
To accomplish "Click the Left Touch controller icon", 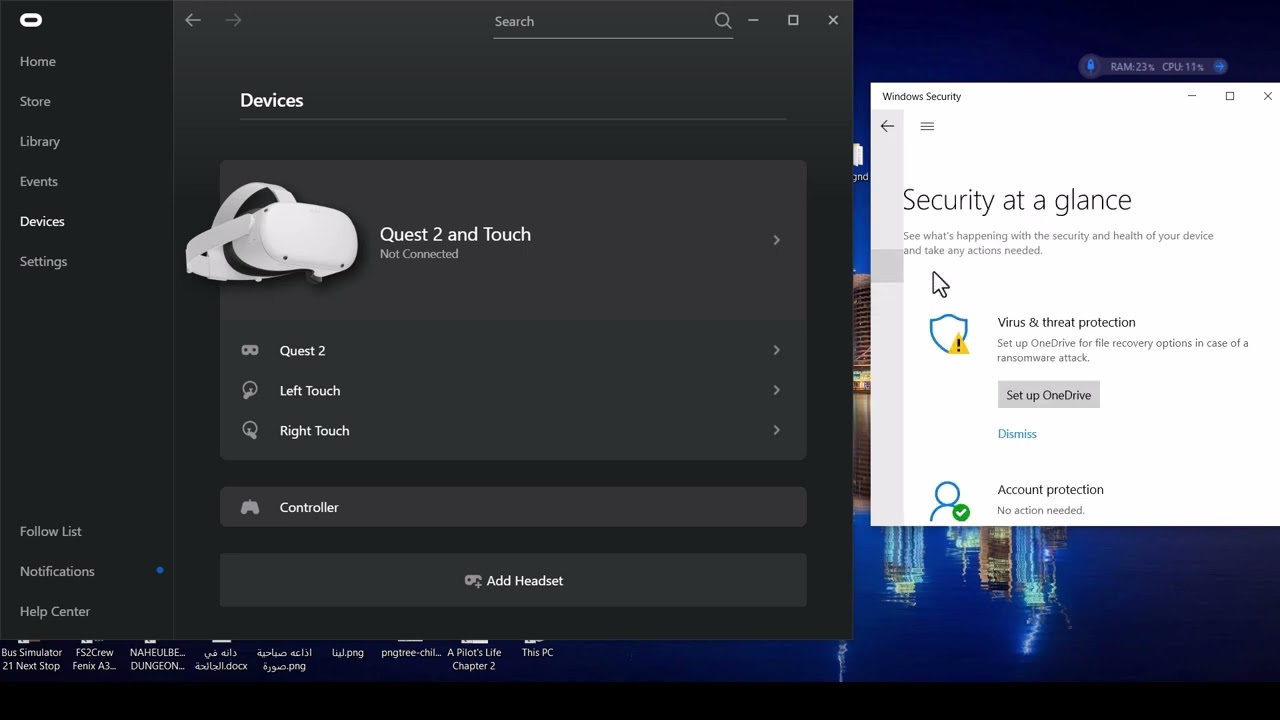I will [x=250, y=390].
